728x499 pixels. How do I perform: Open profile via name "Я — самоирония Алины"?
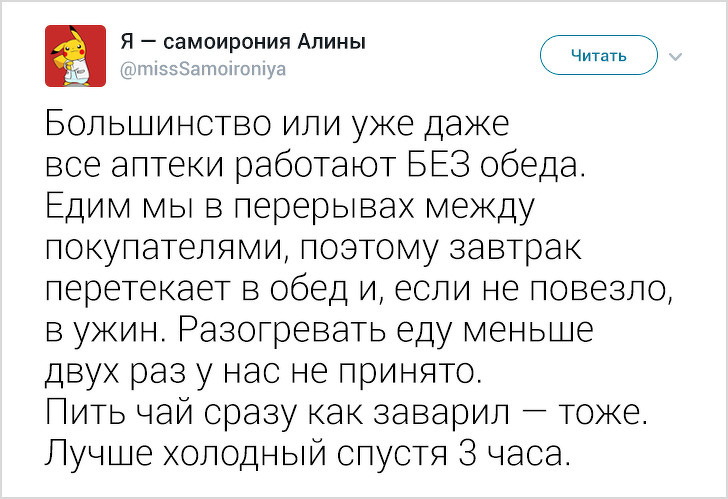pos(242,42)
